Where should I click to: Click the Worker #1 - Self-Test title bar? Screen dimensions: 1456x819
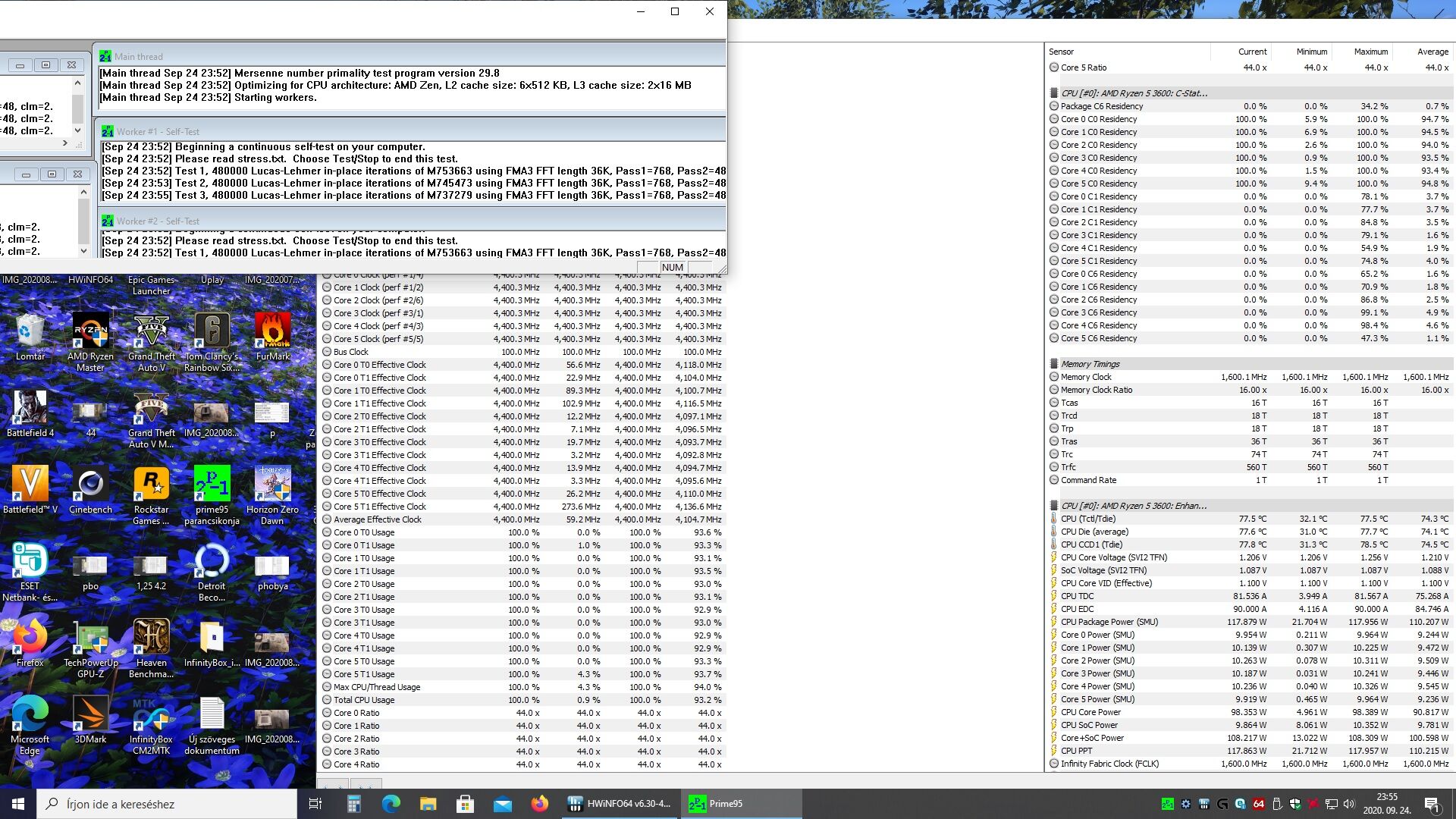[x=410, y=131]
